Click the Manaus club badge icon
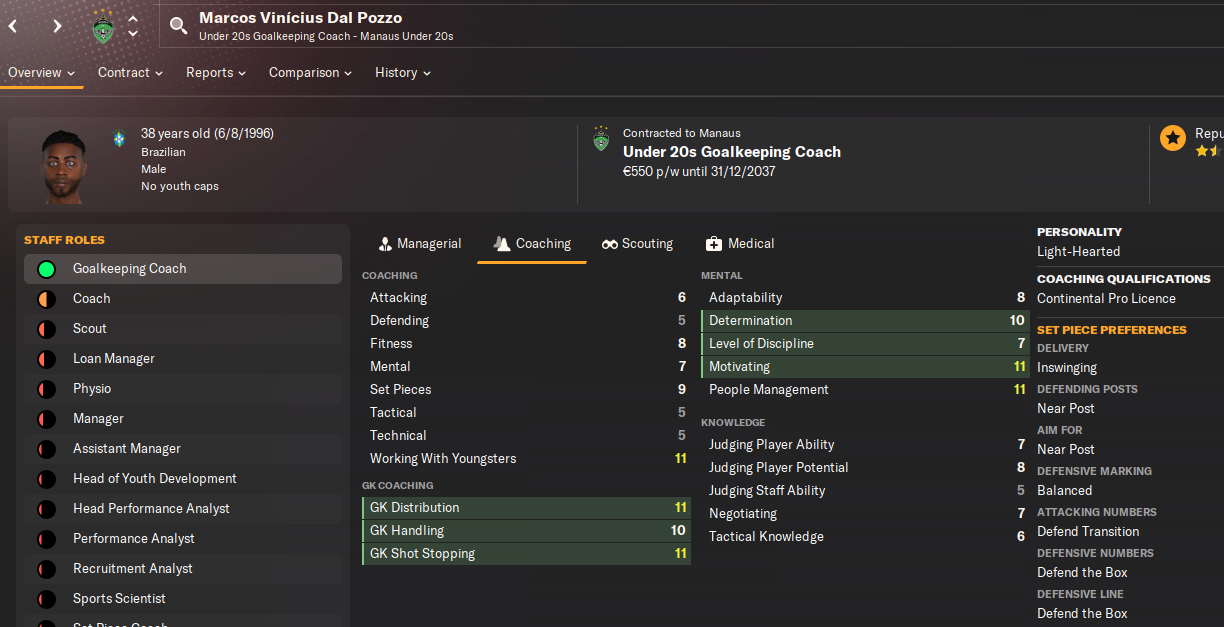 coord(104,26)
